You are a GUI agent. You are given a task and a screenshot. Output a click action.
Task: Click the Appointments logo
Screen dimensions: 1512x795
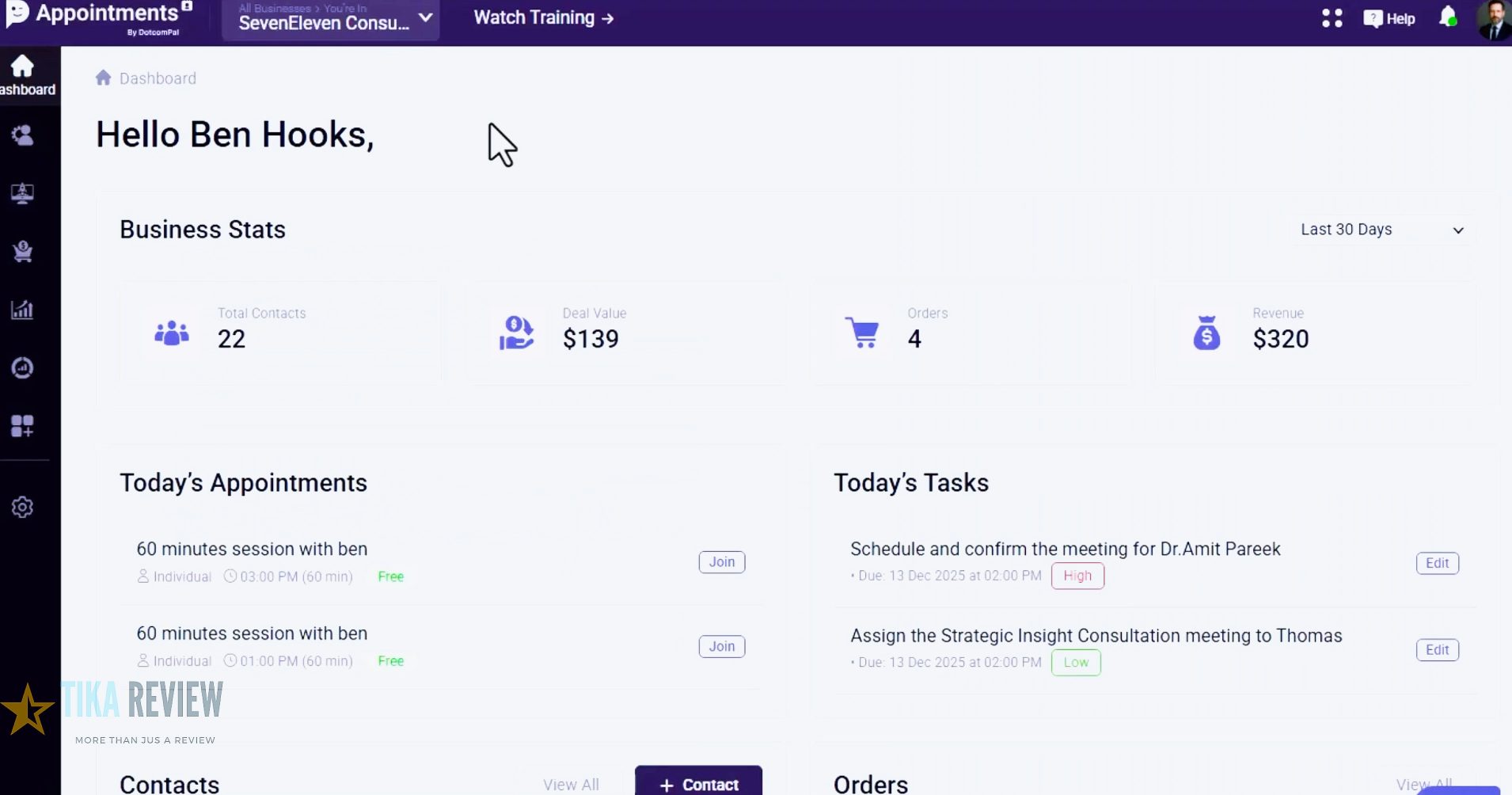pos(99,17)
